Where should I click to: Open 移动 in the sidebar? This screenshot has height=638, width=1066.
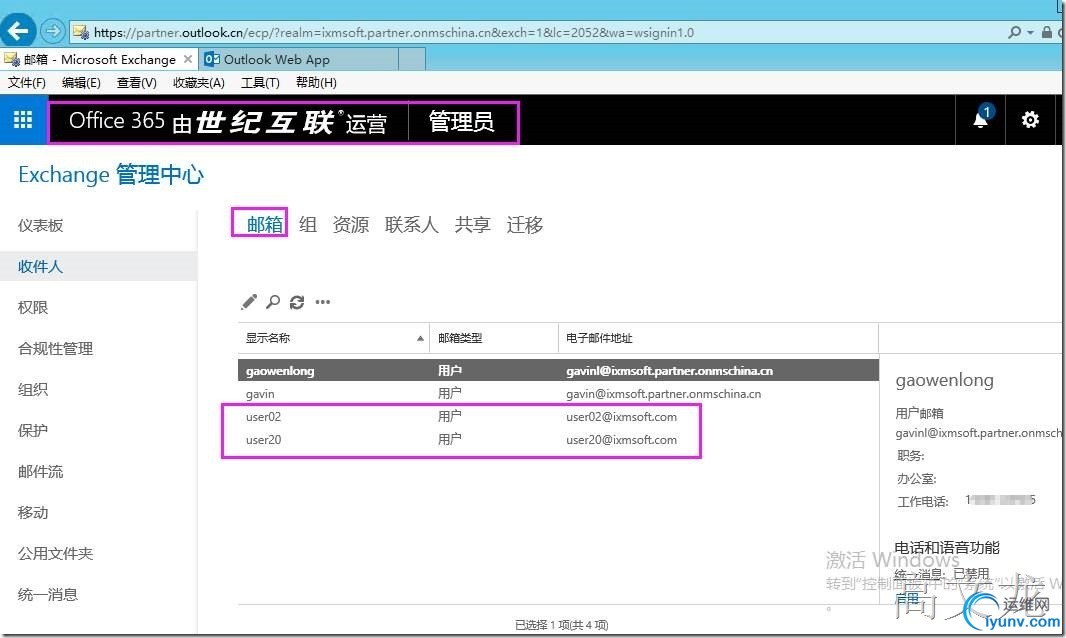point(33,512)
